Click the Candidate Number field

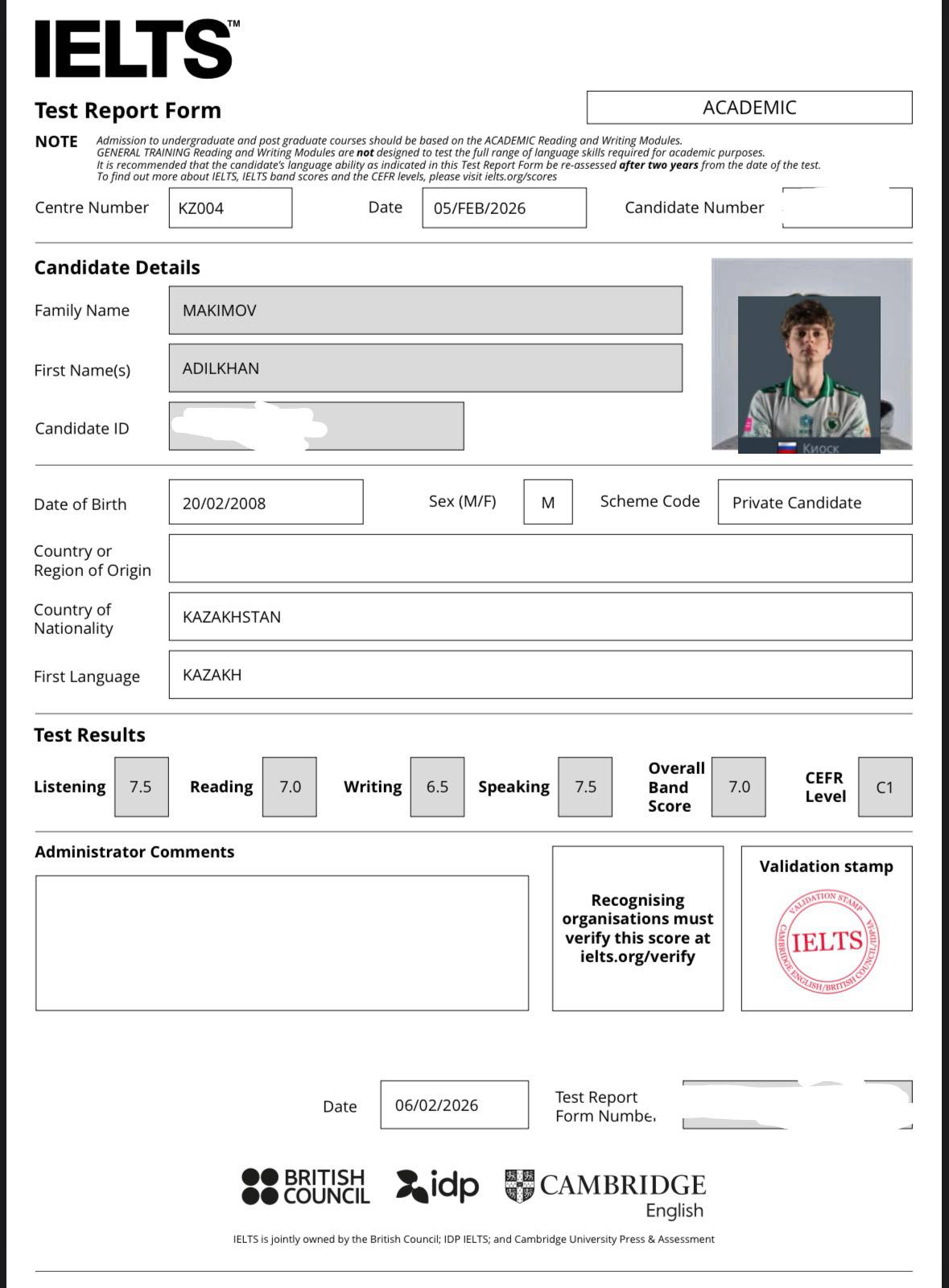(x=848, y=208)
